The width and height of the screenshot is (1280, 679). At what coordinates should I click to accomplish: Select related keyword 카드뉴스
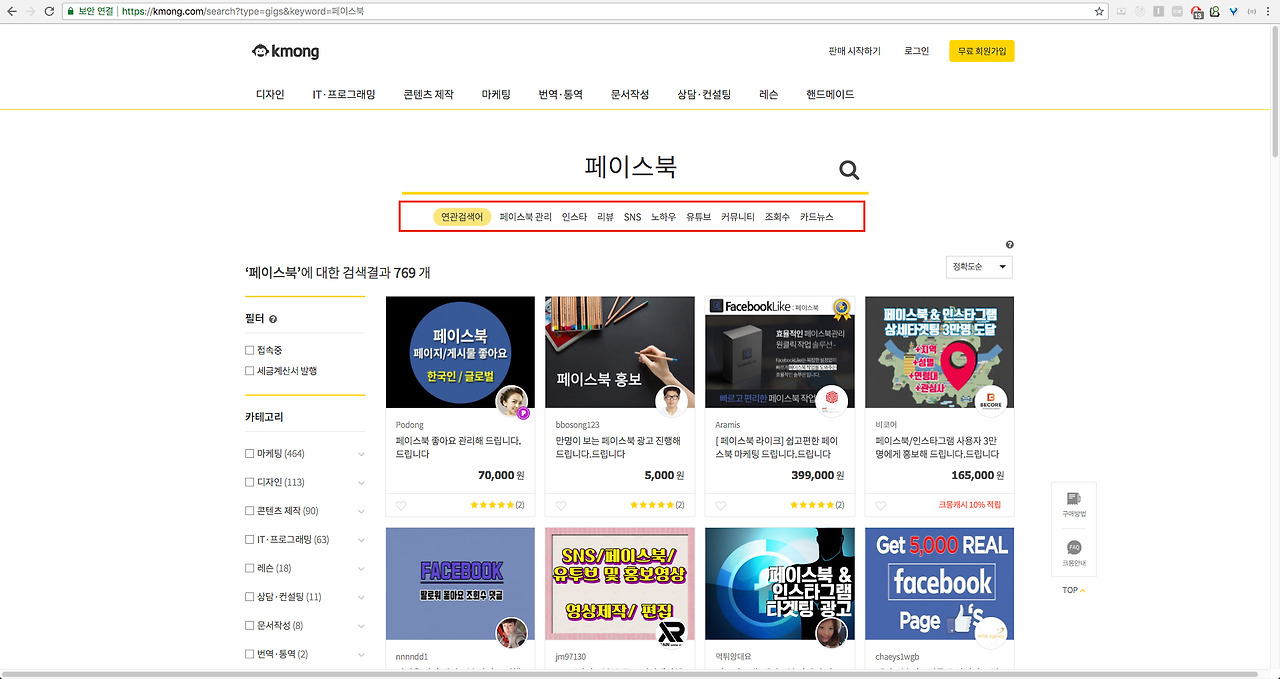(x=816, y=217)
